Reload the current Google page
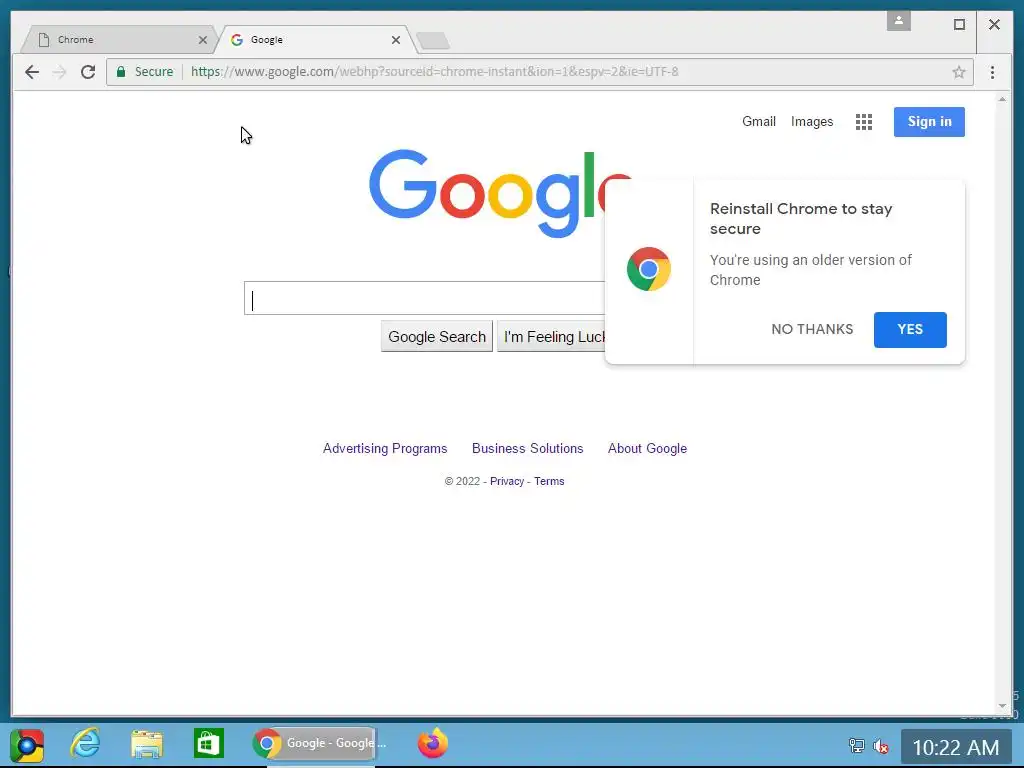The width and height of the screenshot is (1024, 768). click(x=88, y=72)
